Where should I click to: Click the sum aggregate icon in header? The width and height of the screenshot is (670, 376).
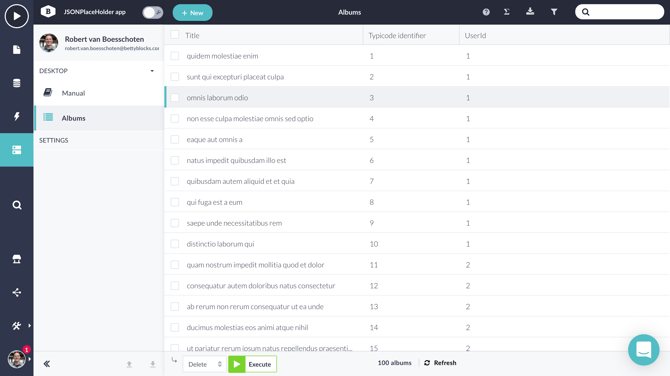point(507,12)
